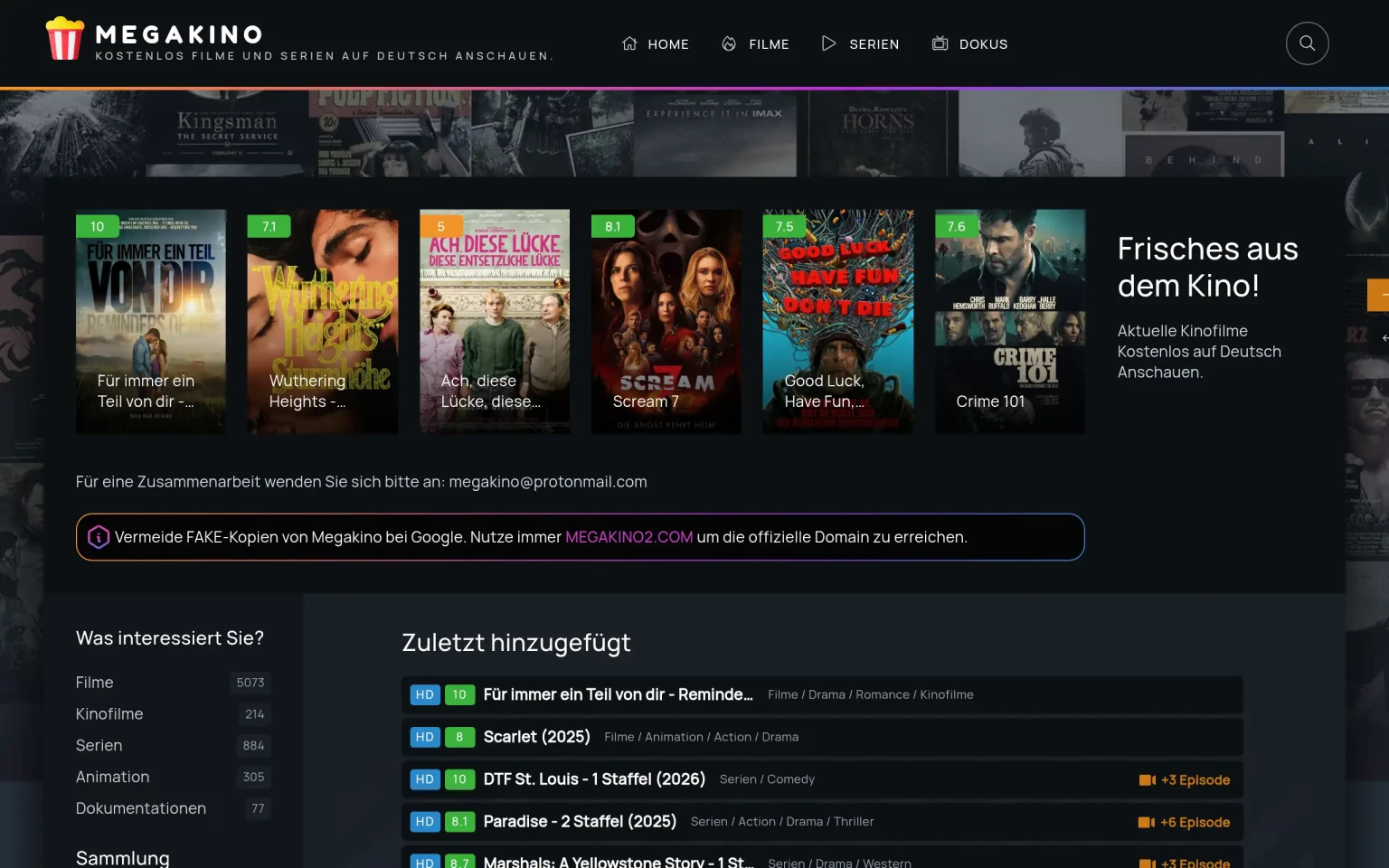This screenshot has width=1389, height=868.
Task: Click the 77 count next to Dokumentationen
Action: point(259,808)
